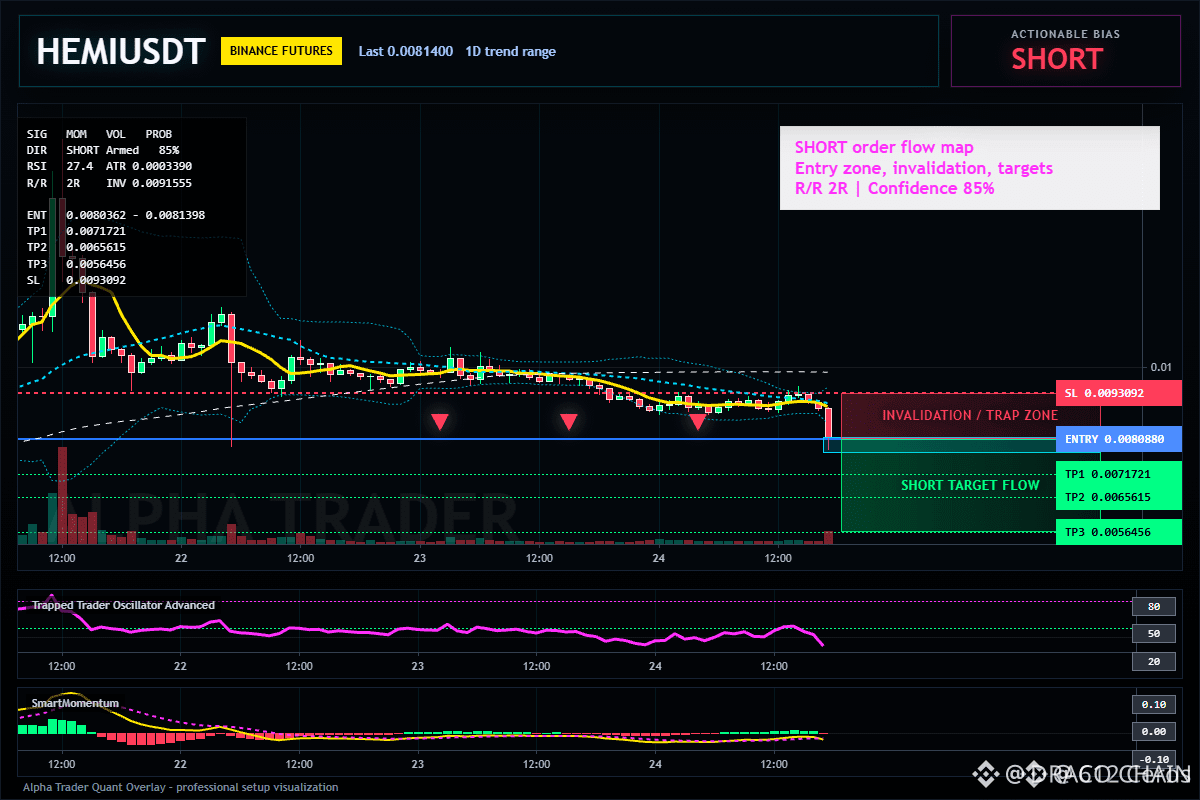This screenshot has height=800, width=1200.
Task: Click the 0.00 label on SmartMomentum axis
Action: [1153, 732]
